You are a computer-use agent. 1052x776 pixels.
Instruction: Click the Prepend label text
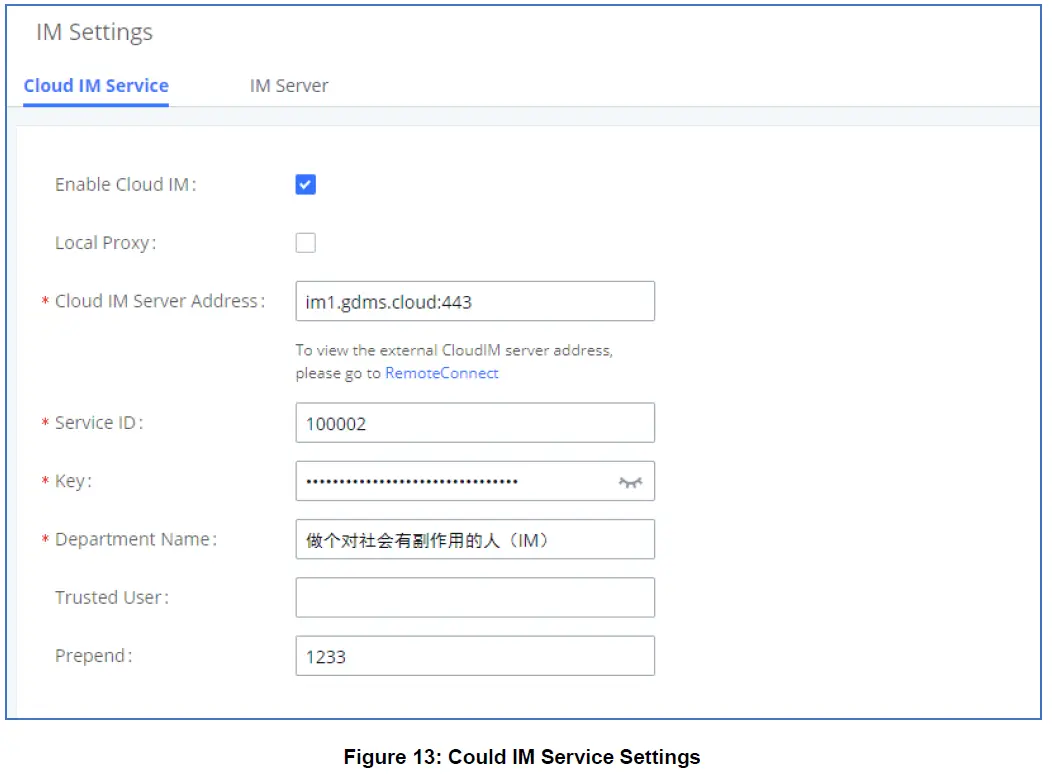[94, 656]
